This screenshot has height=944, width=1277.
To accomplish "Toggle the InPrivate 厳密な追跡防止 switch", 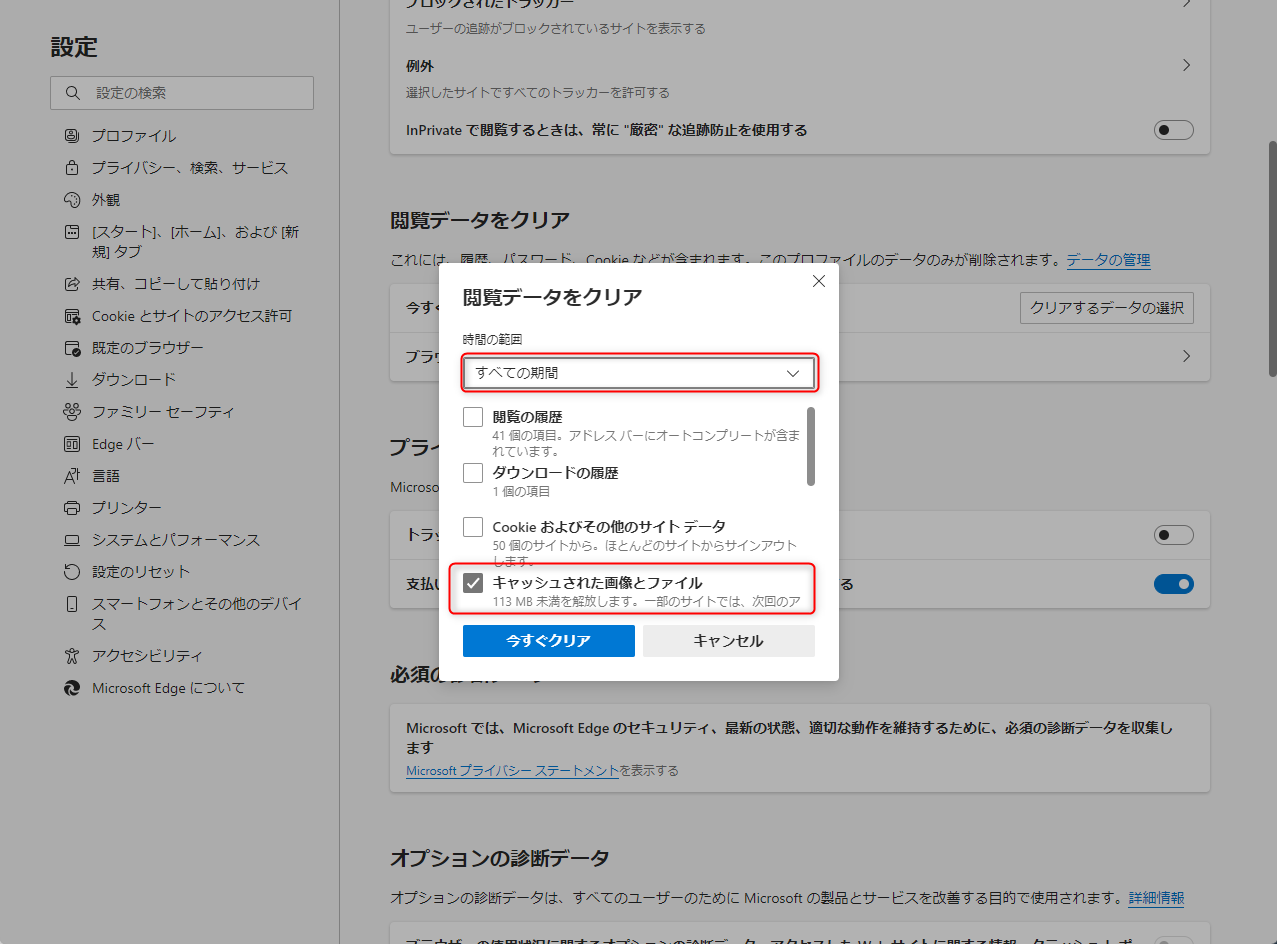I will [x=1174, y=130].
